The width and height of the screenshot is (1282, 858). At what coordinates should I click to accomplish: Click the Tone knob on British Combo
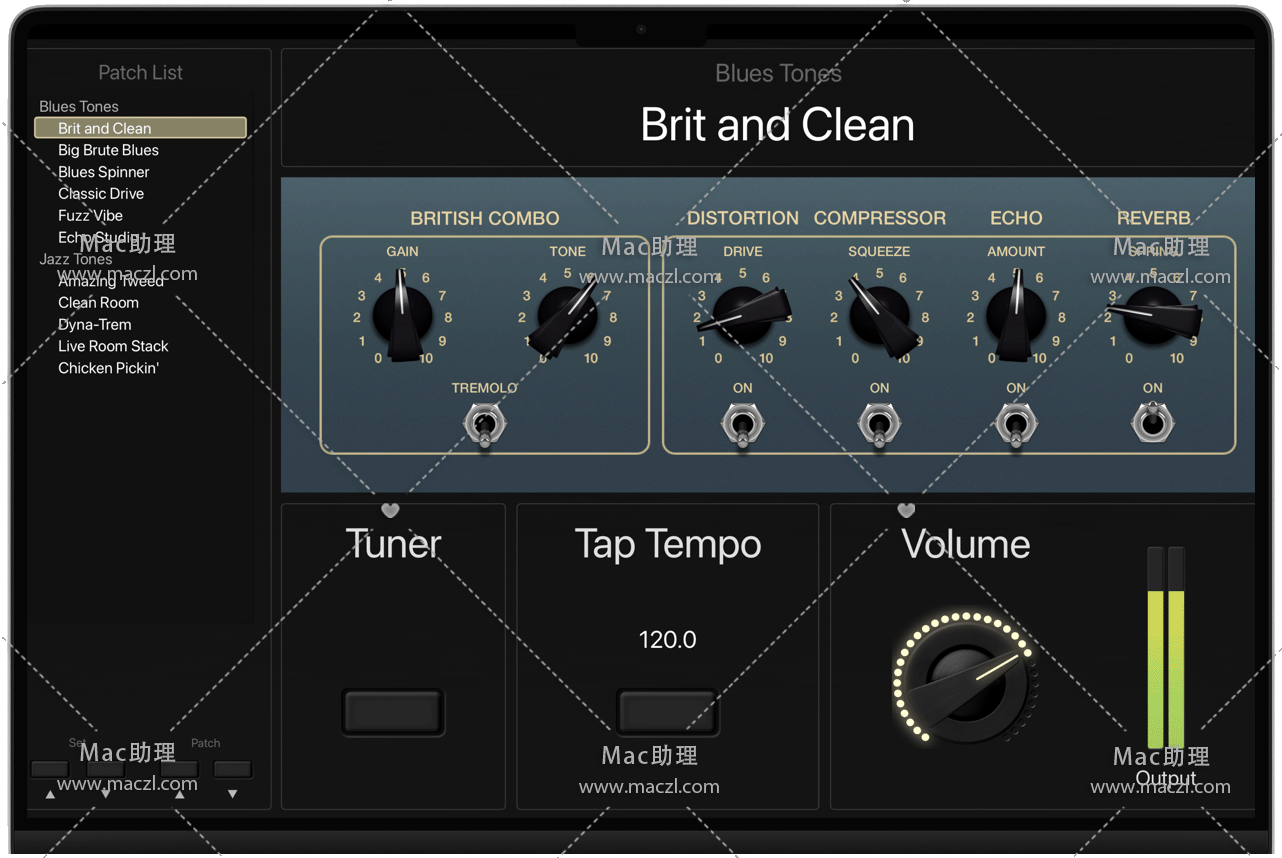567,316
